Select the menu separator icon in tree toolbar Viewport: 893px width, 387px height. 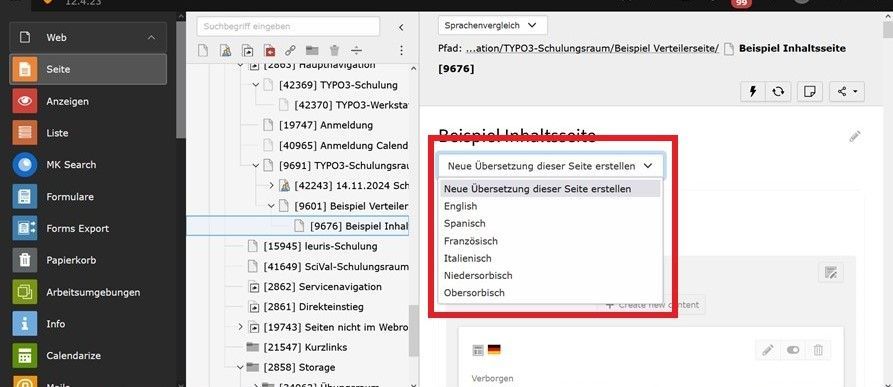coord(357,51)
